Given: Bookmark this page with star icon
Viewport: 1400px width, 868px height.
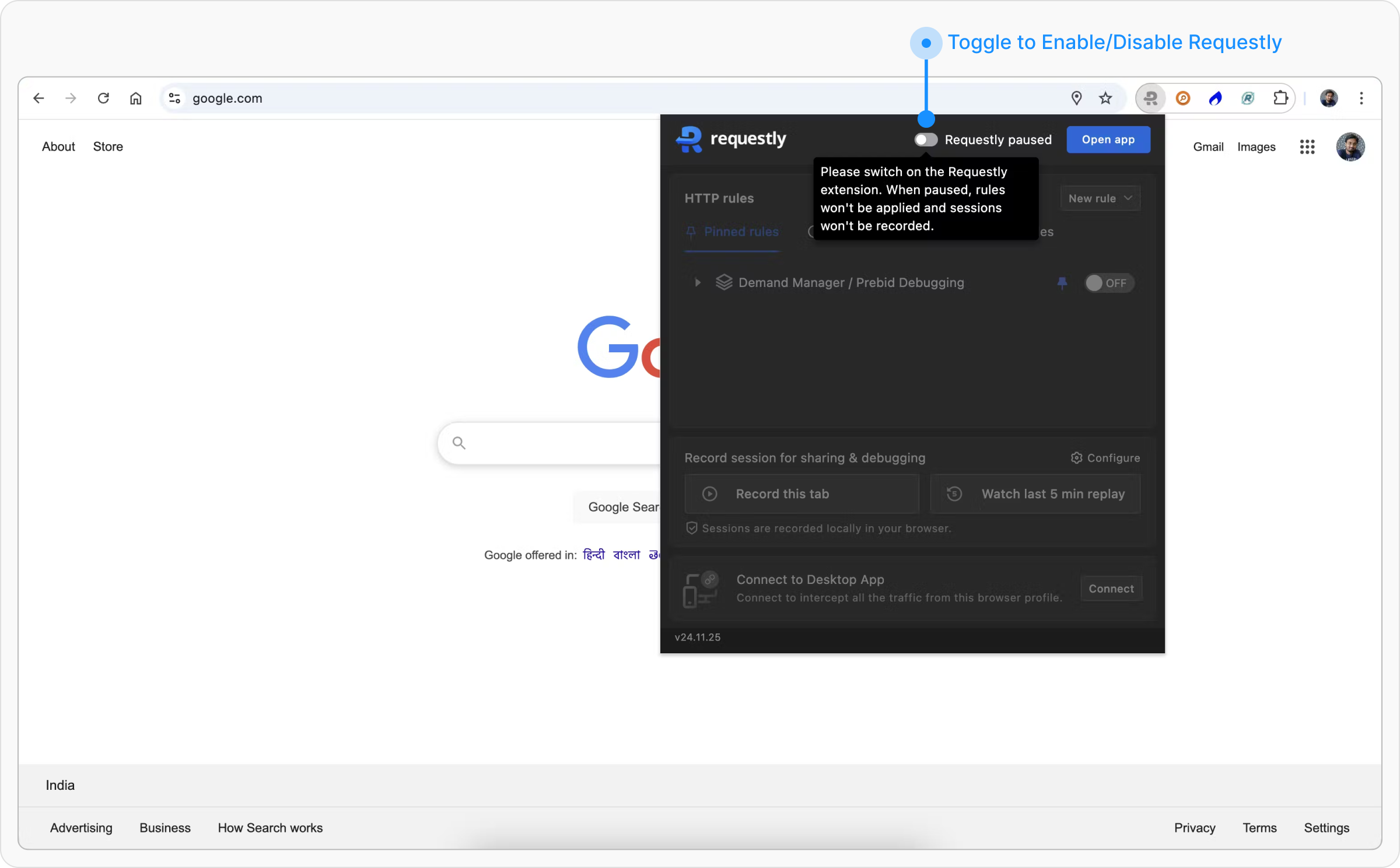Looking at the screenshot, I should click(x=1105, y=98).
